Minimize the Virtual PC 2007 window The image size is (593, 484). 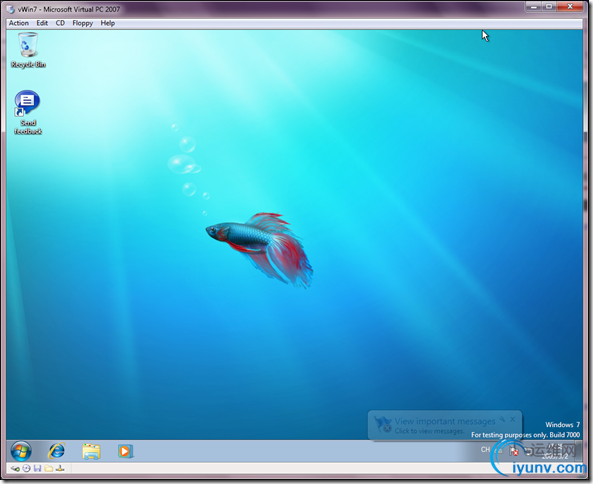(534, 6)
